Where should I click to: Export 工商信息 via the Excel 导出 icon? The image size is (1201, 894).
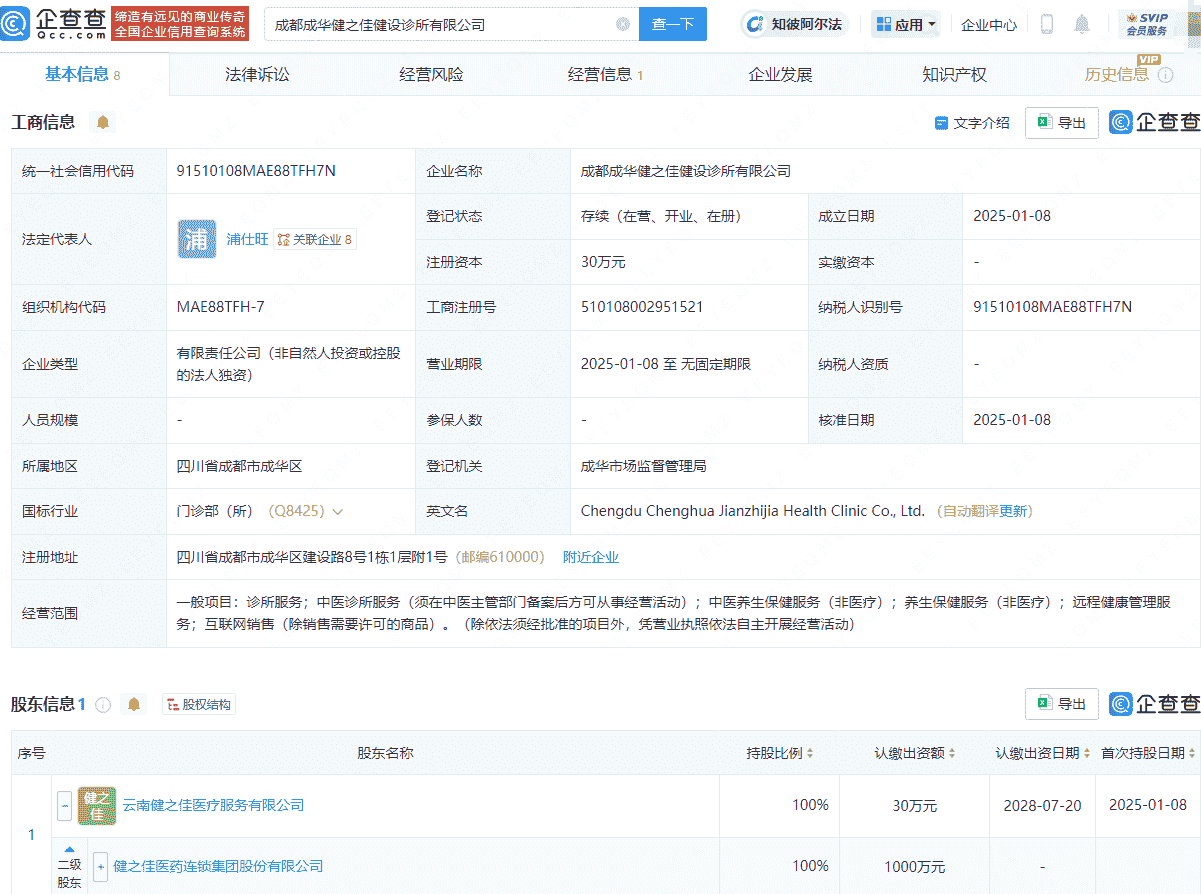[x=1061, y=122]
